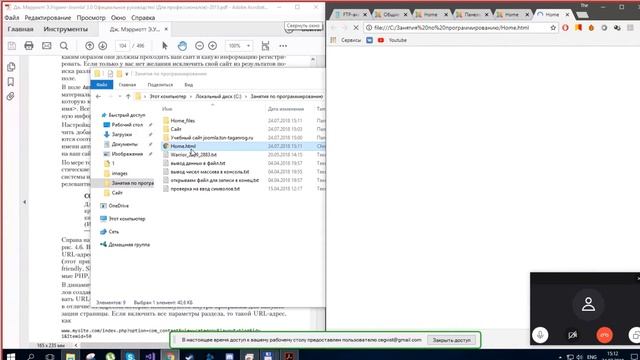Click Локальный диск (C:) in address path

pos(218,96)
